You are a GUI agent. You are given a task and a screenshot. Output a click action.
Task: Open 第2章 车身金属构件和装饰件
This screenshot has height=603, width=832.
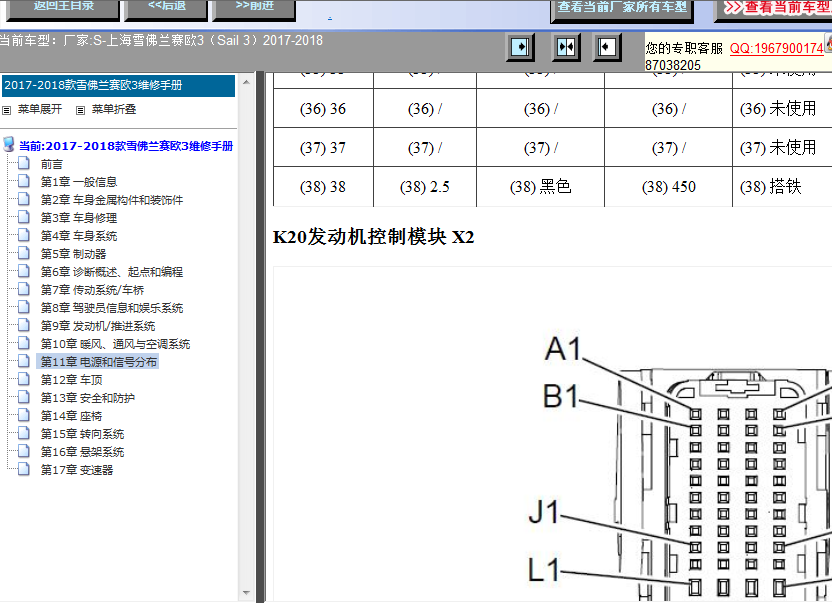tap(111, 200)
